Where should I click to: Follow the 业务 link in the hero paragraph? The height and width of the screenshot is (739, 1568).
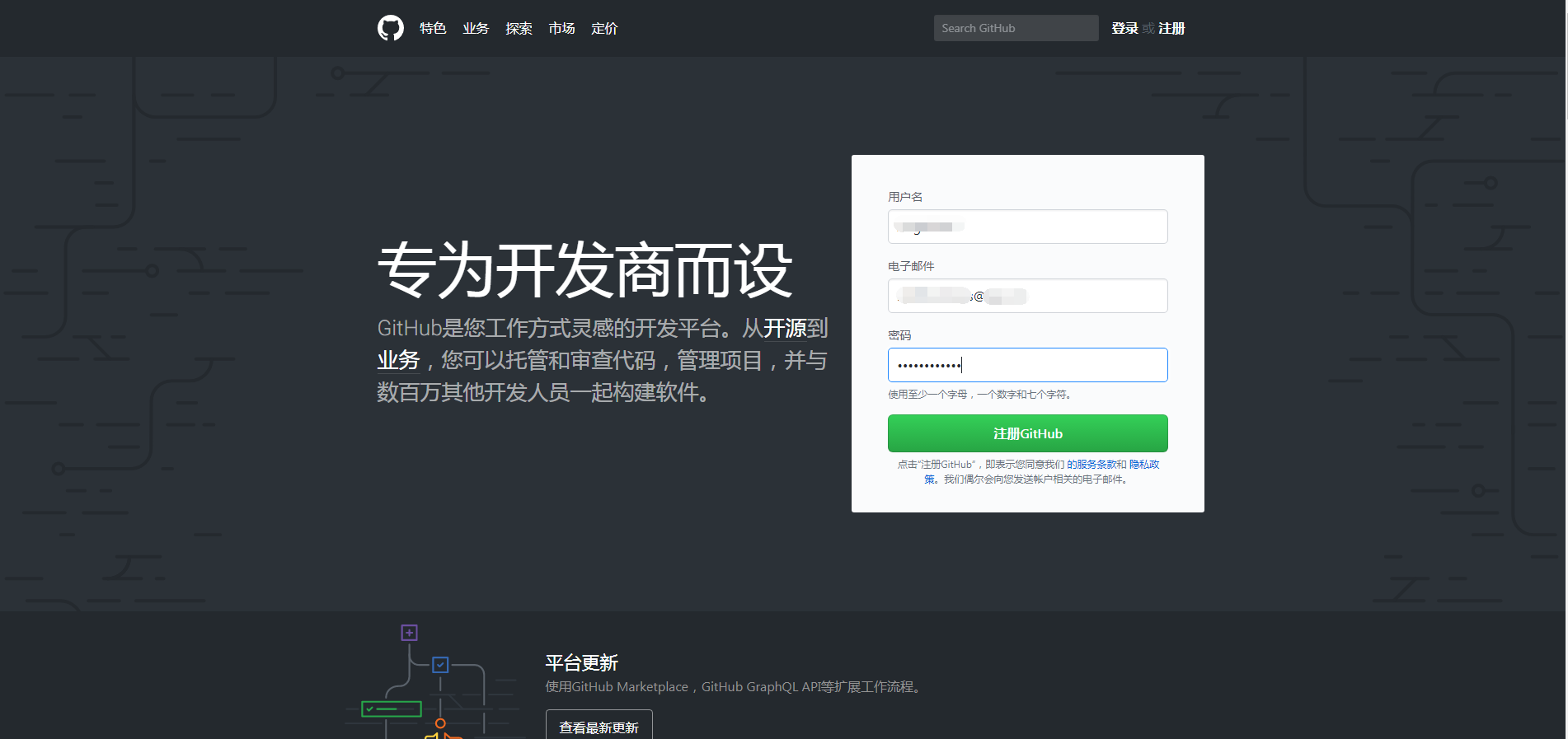[398, 360]
